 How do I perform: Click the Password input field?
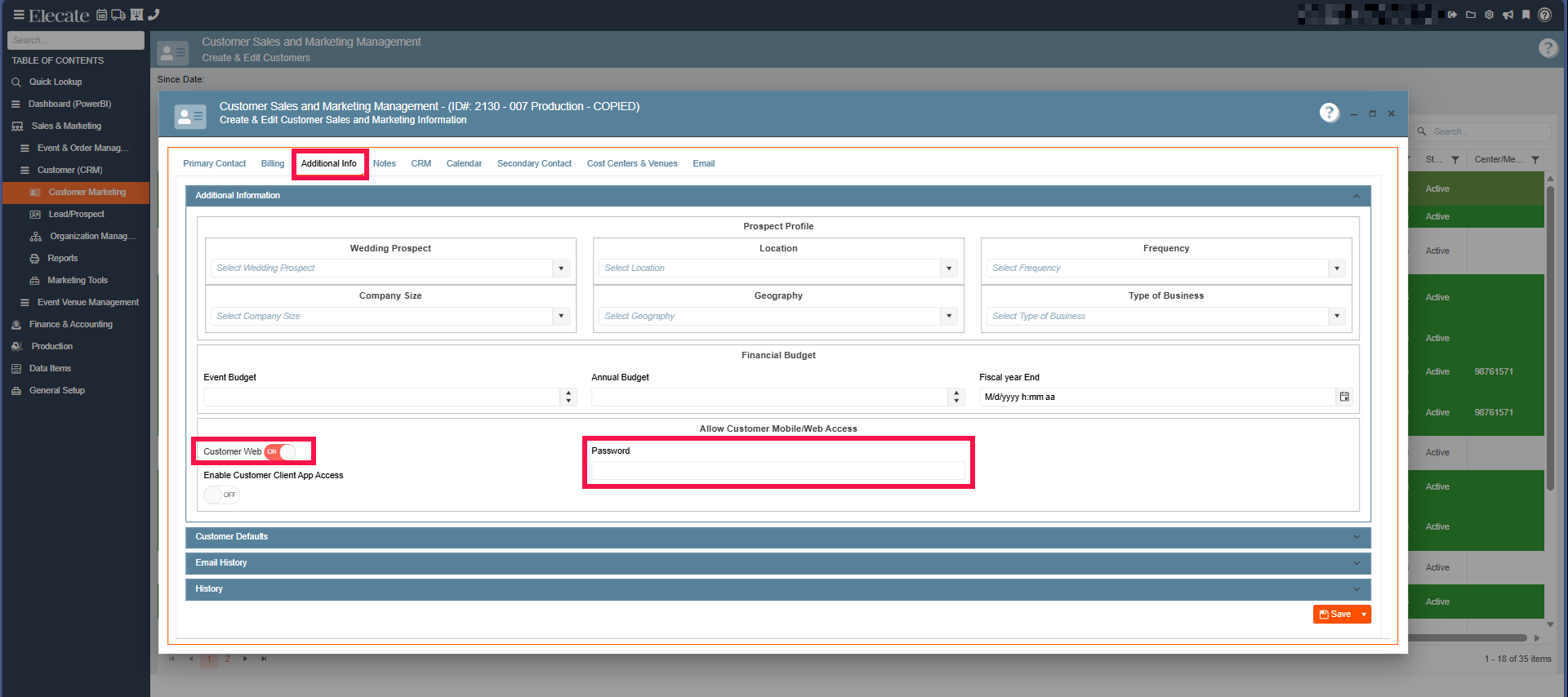[x=777, y=471]
